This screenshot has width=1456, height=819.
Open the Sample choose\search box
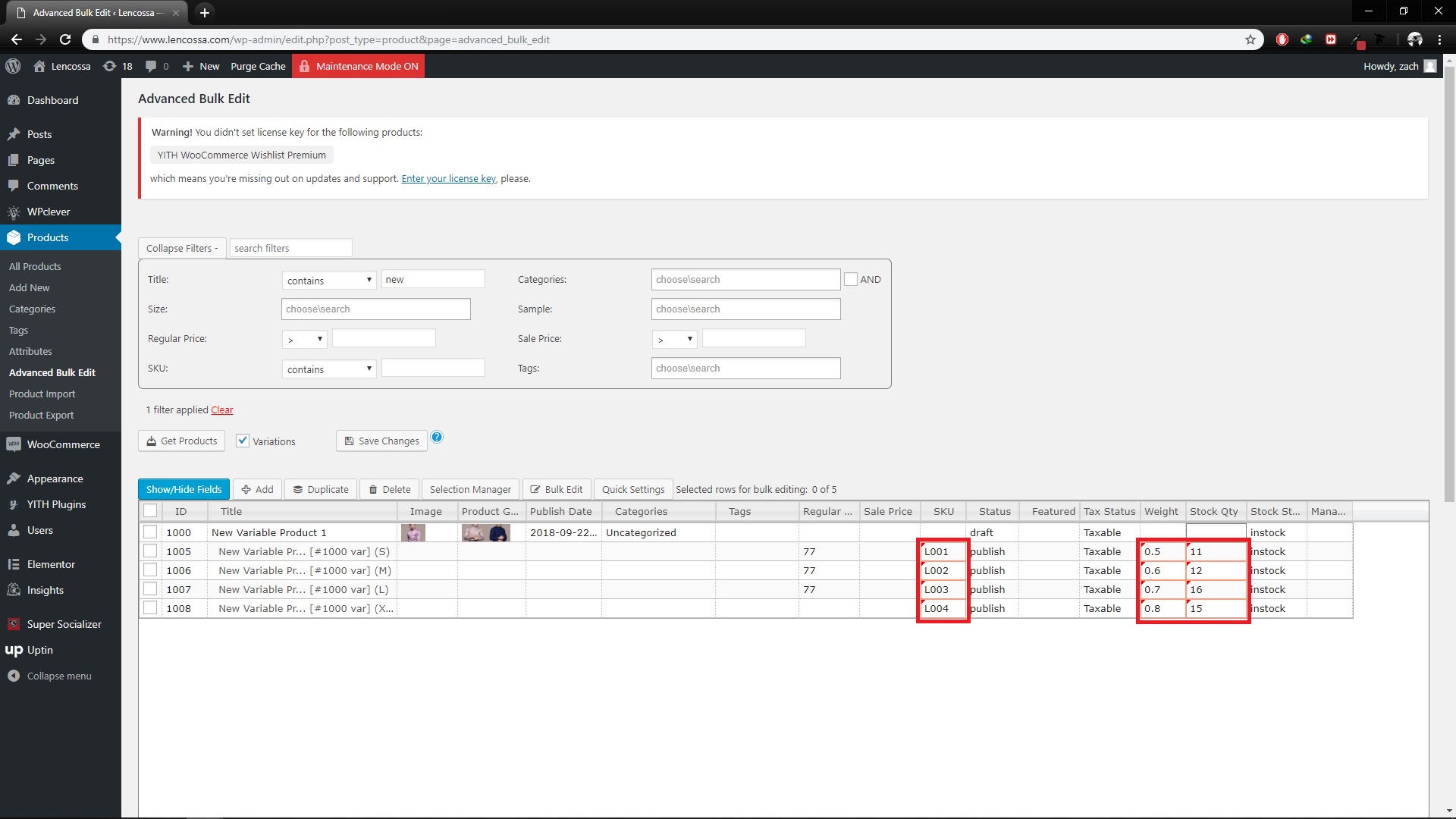745,309
